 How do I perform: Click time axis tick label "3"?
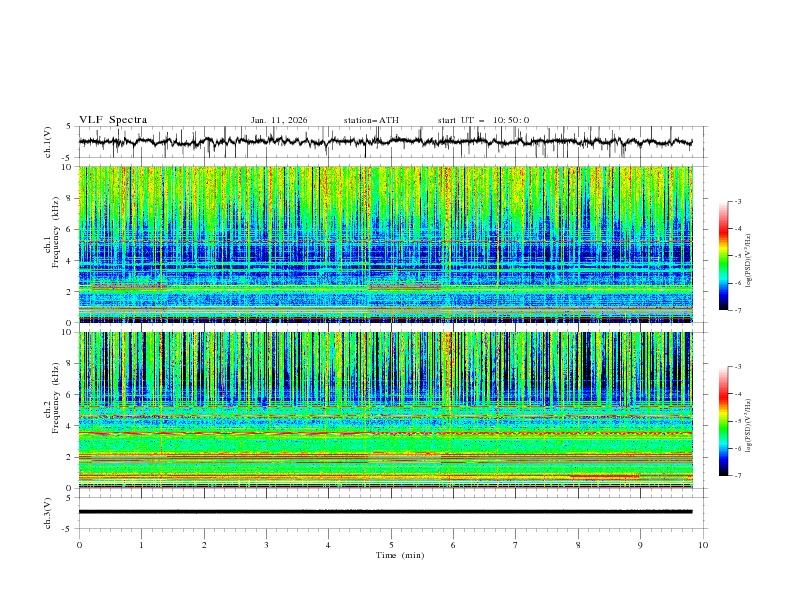tap(266, 545)
